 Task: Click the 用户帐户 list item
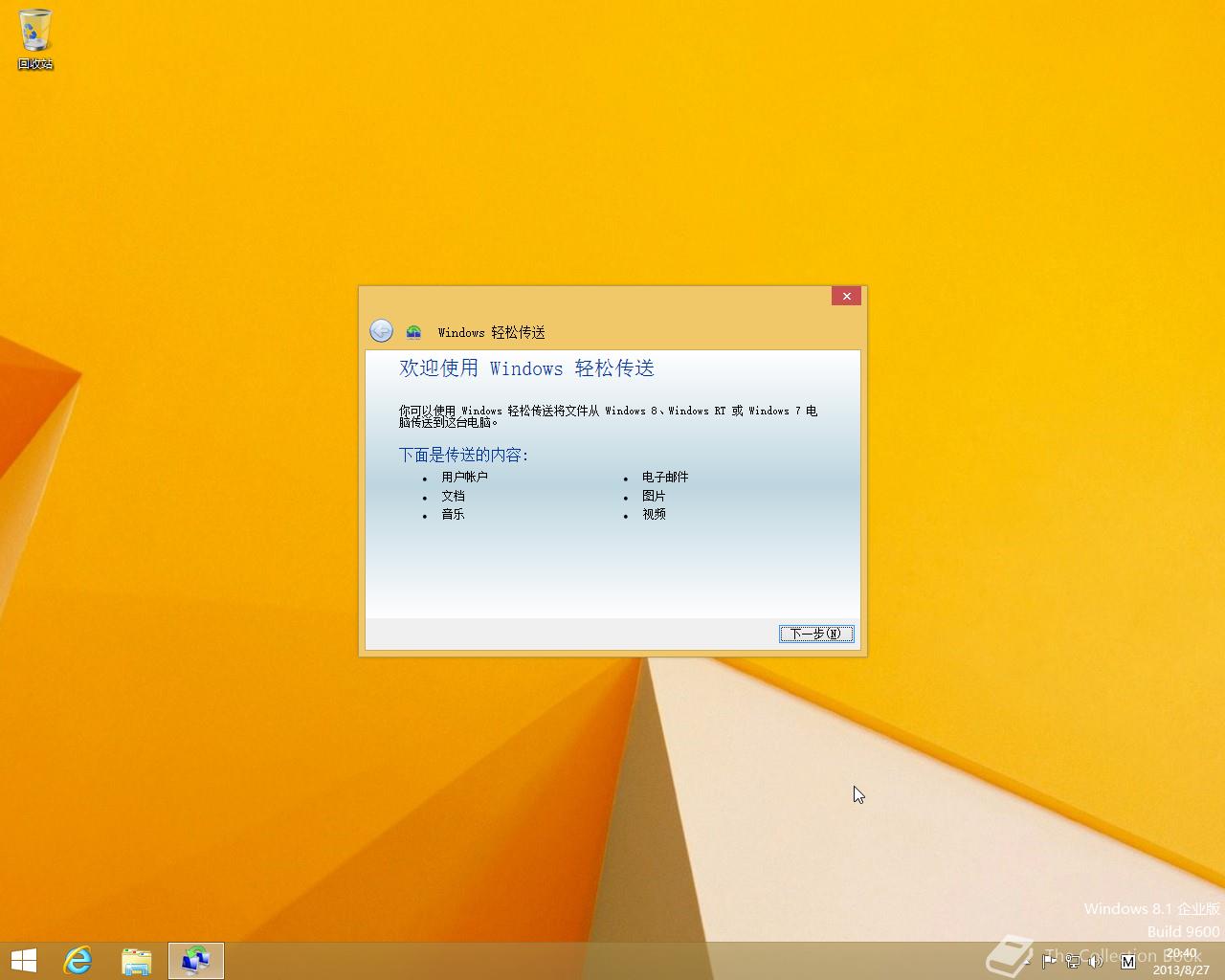(x=464, y=477)
